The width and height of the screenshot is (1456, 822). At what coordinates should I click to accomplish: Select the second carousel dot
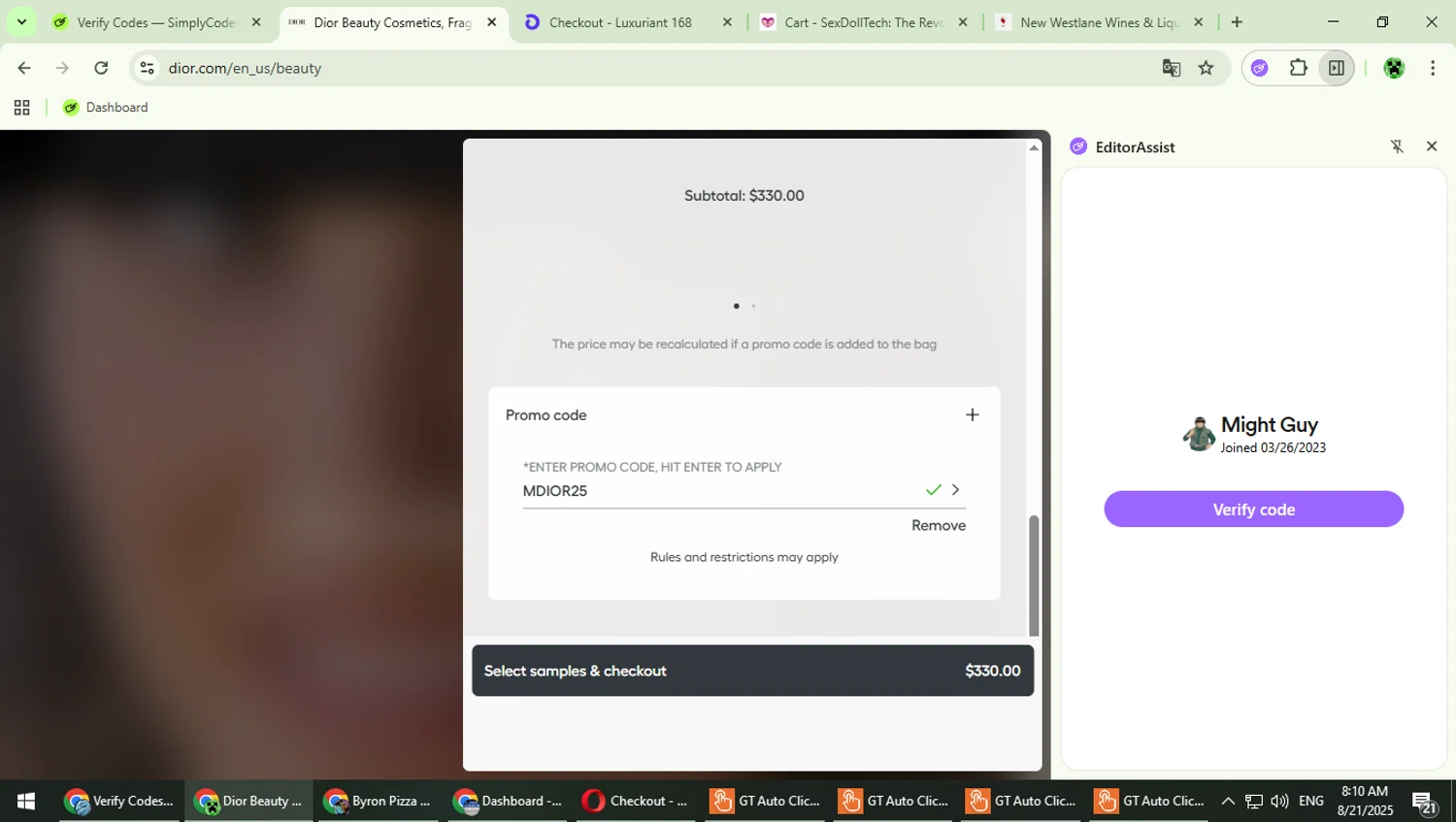click(x=753, y=306)
